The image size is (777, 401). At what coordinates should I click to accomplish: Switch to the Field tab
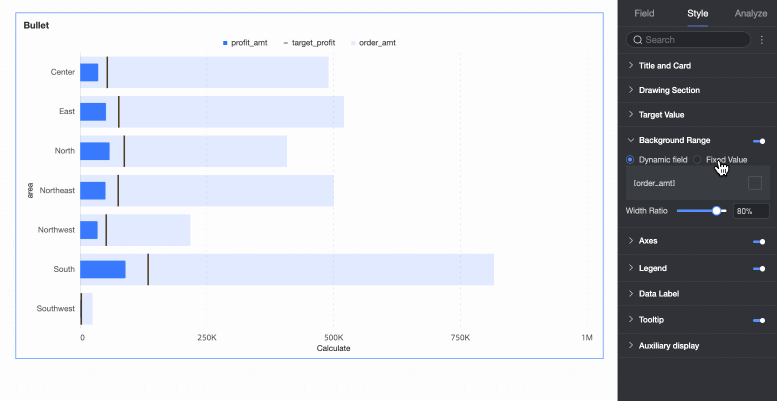(x=644, y=13)
